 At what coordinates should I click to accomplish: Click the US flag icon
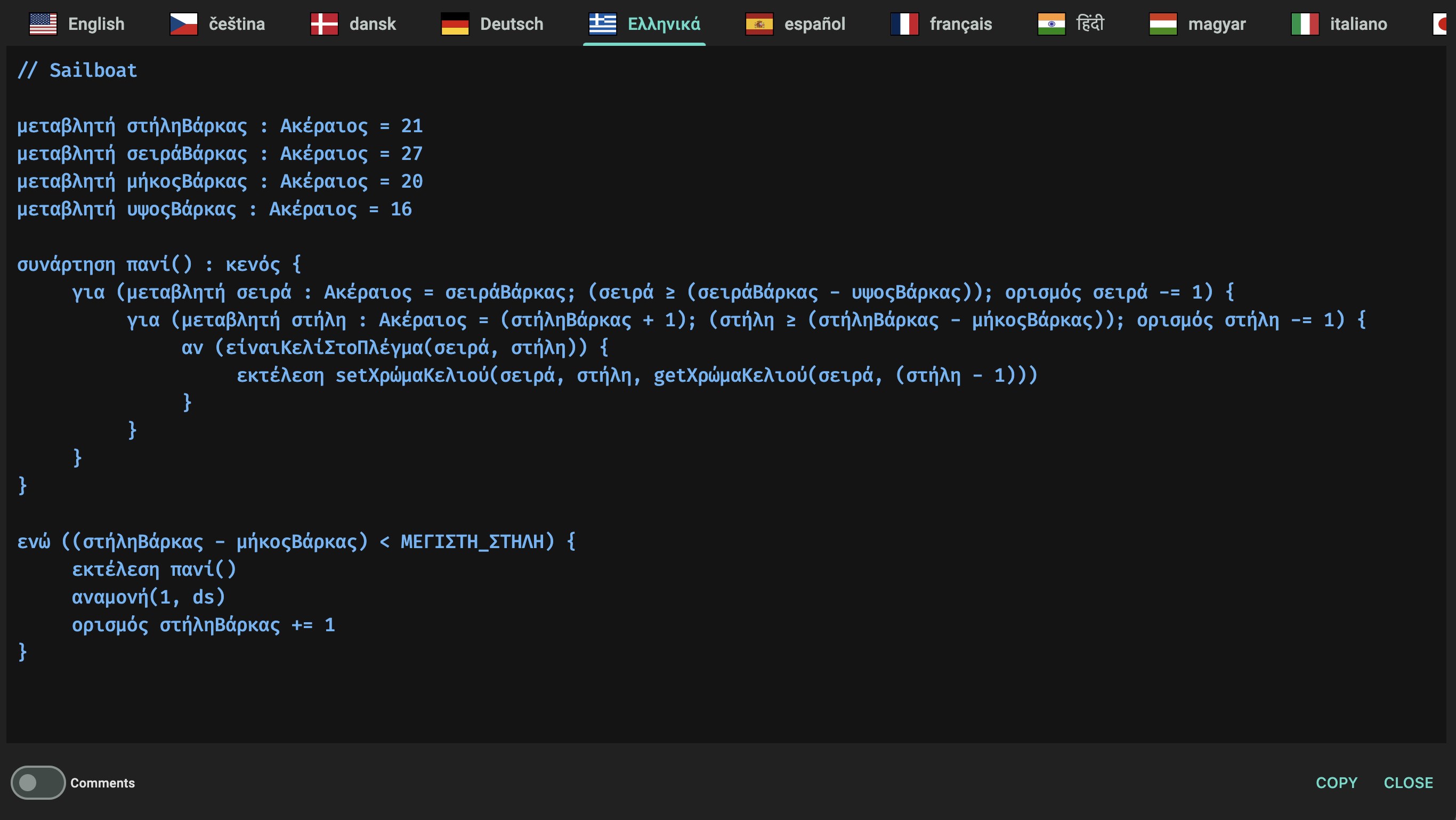43,24
